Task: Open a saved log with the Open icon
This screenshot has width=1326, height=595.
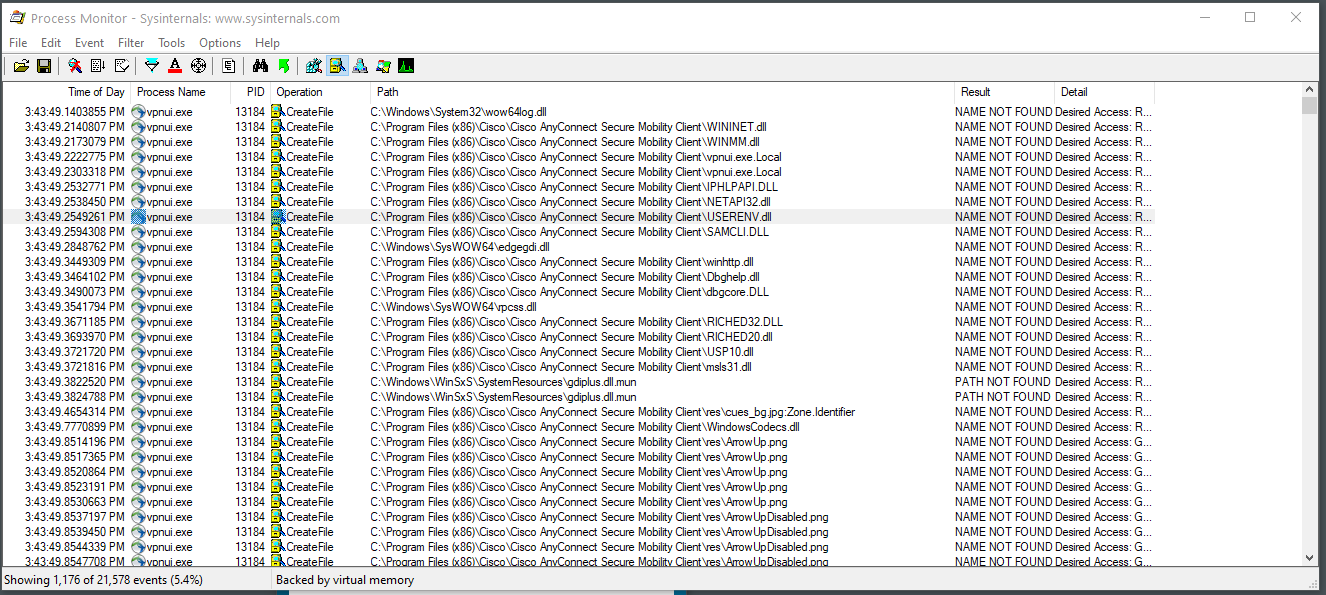Action: pos(20,66)
